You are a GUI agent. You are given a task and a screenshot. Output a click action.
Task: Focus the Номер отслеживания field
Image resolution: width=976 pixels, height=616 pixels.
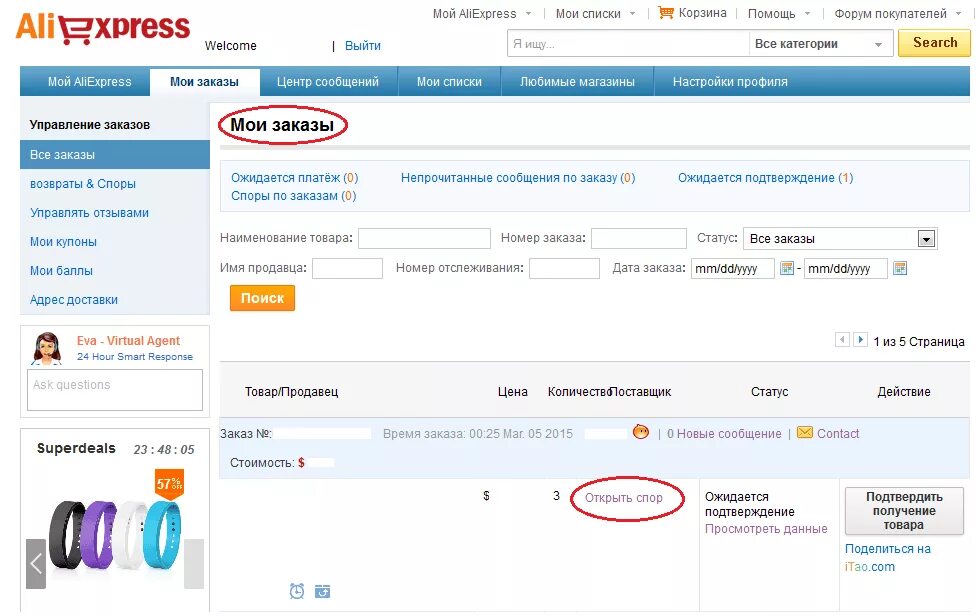pos(565,268)
